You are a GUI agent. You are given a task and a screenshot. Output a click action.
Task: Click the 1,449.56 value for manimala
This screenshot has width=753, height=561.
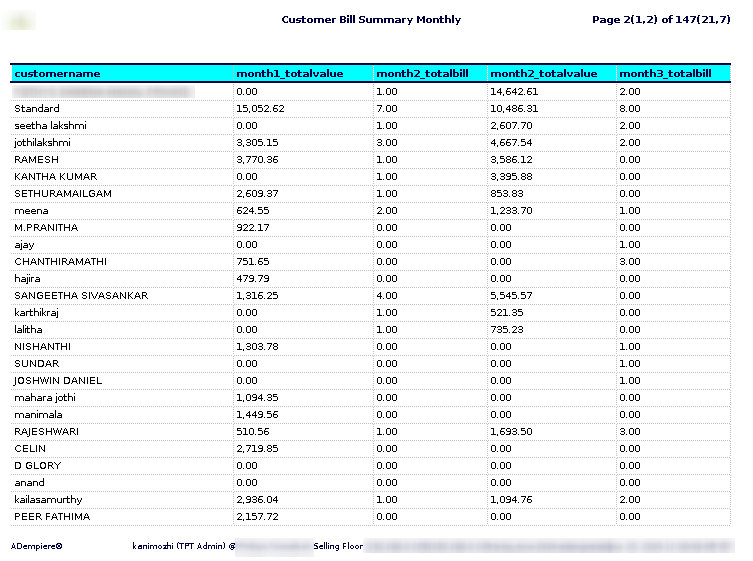coord(257,415)
